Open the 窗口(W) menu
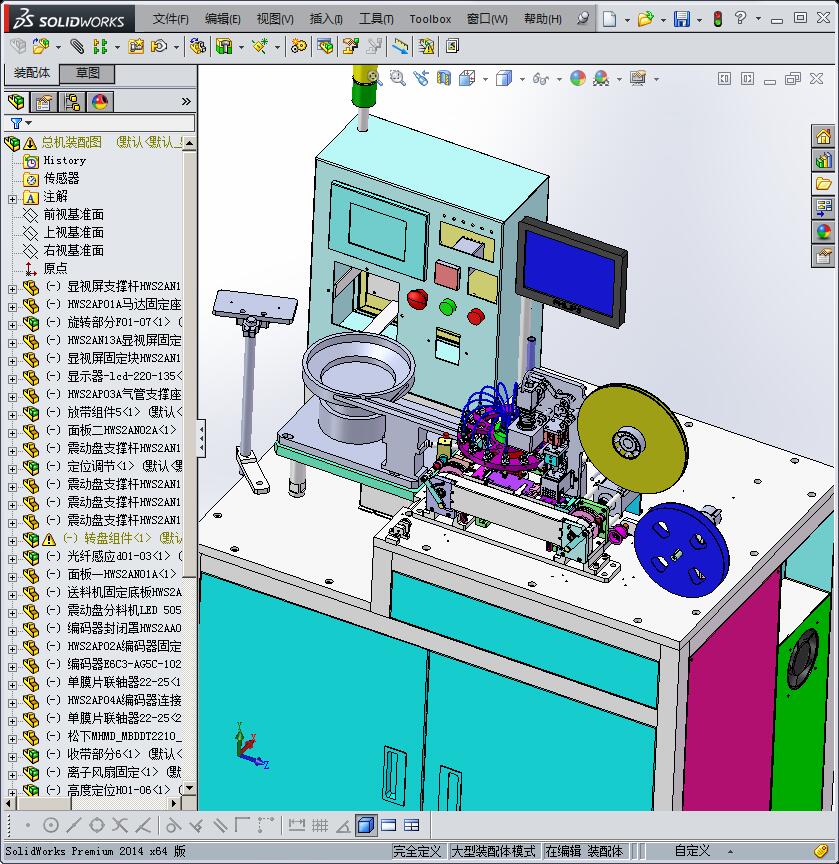Viewport: 839px width, 864px height. click(487, 19)
